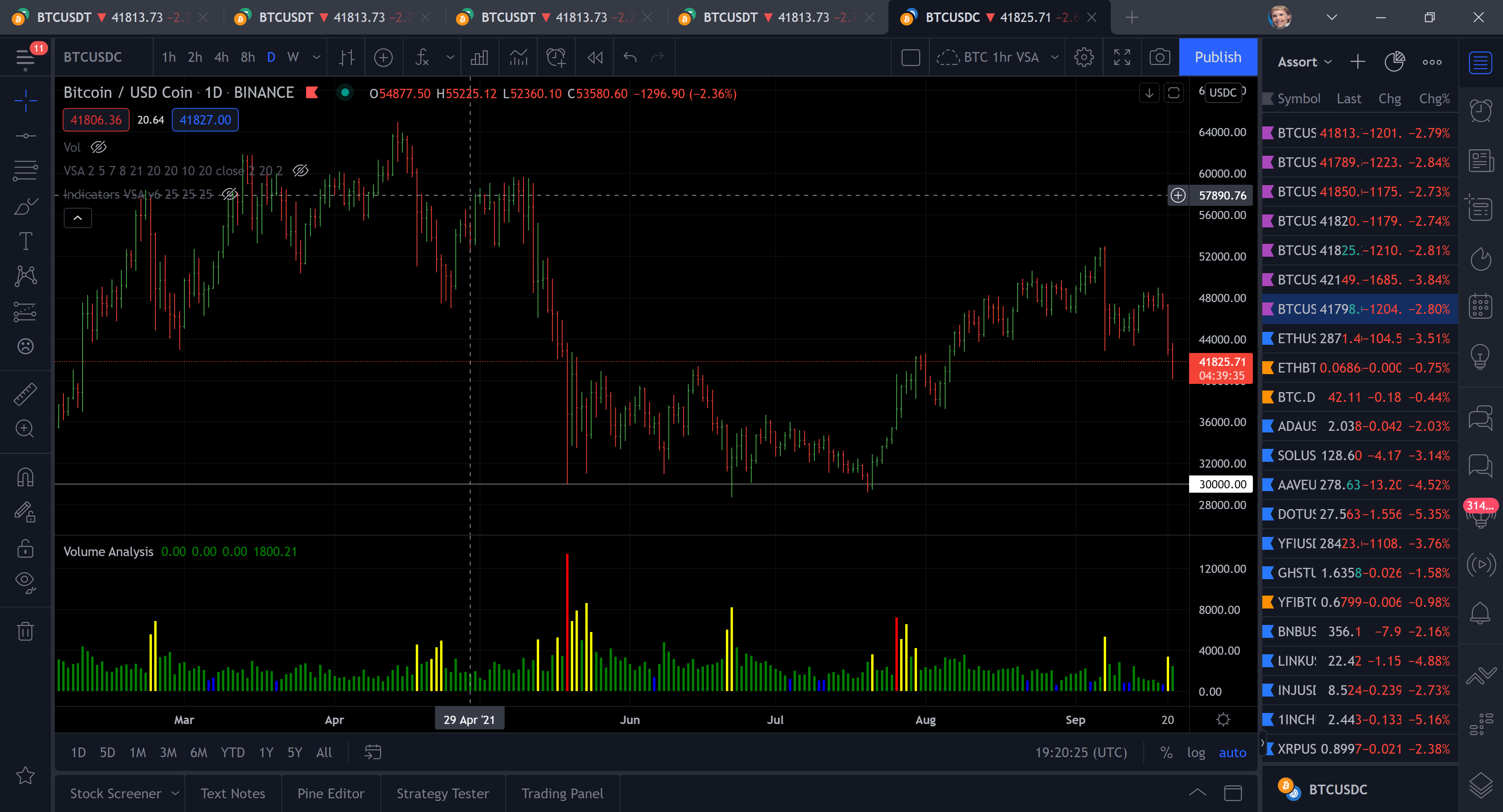Open the Measure ruler tool

[25, 394]
